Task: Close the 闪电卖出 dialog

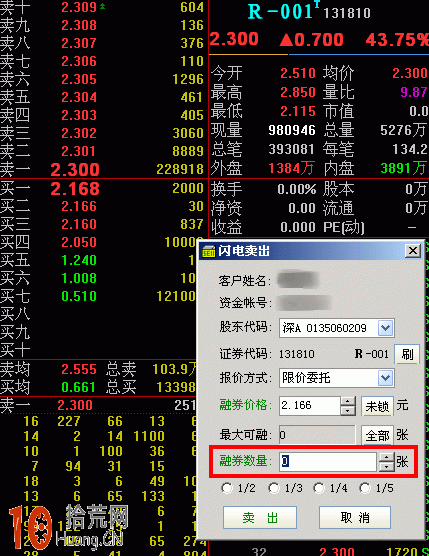Action: coord(413,251)
